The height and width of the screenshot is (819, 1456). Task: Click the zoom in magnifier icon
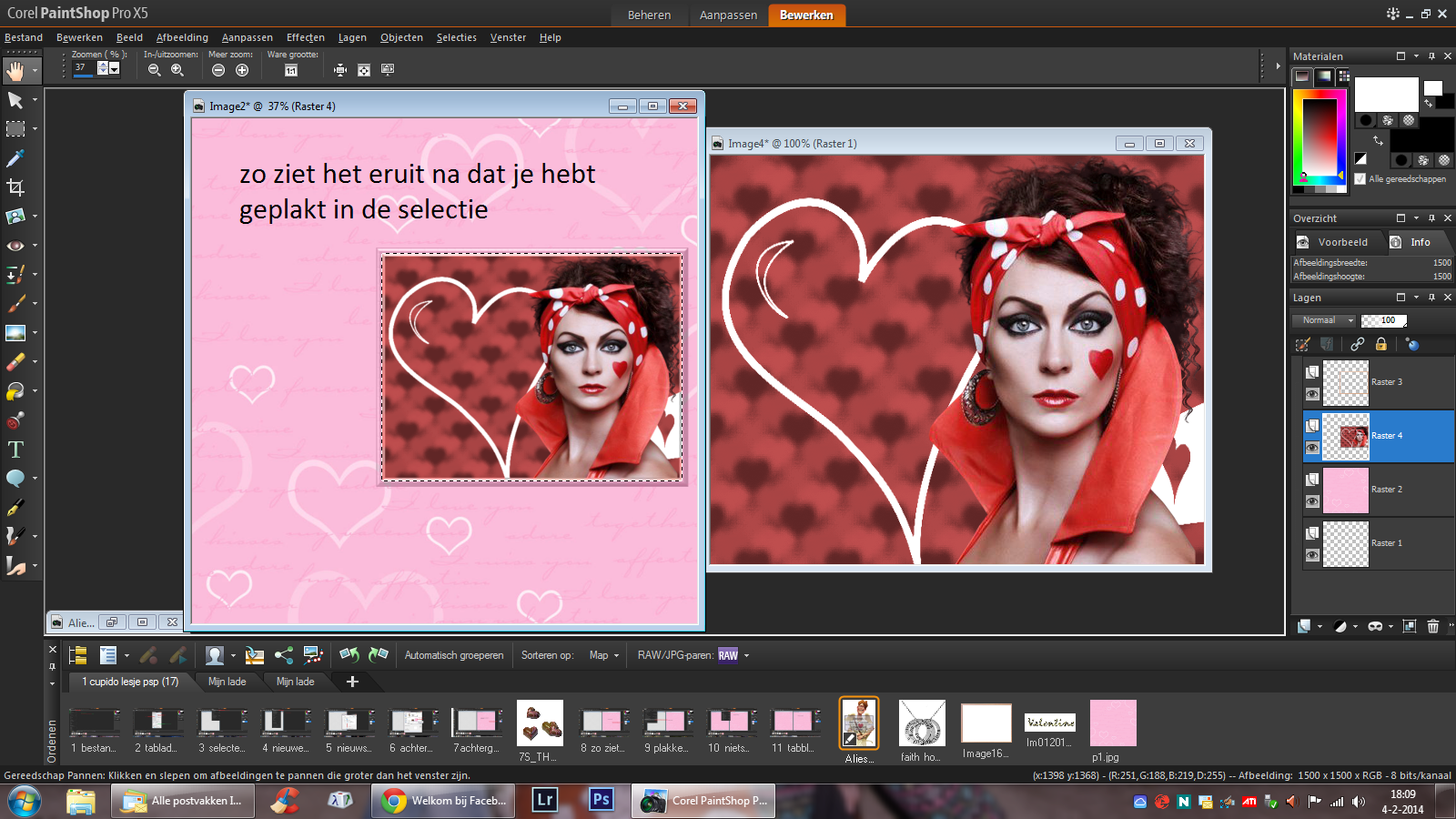tap(177, 70)
